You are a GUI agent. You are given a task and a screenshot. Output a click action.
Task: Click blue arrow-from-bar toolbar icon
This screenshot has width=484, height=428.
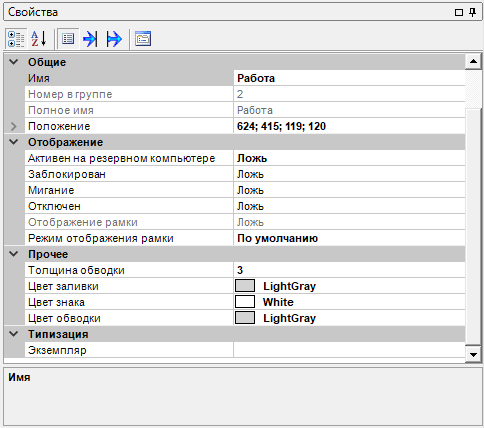[x=114, y=39]
